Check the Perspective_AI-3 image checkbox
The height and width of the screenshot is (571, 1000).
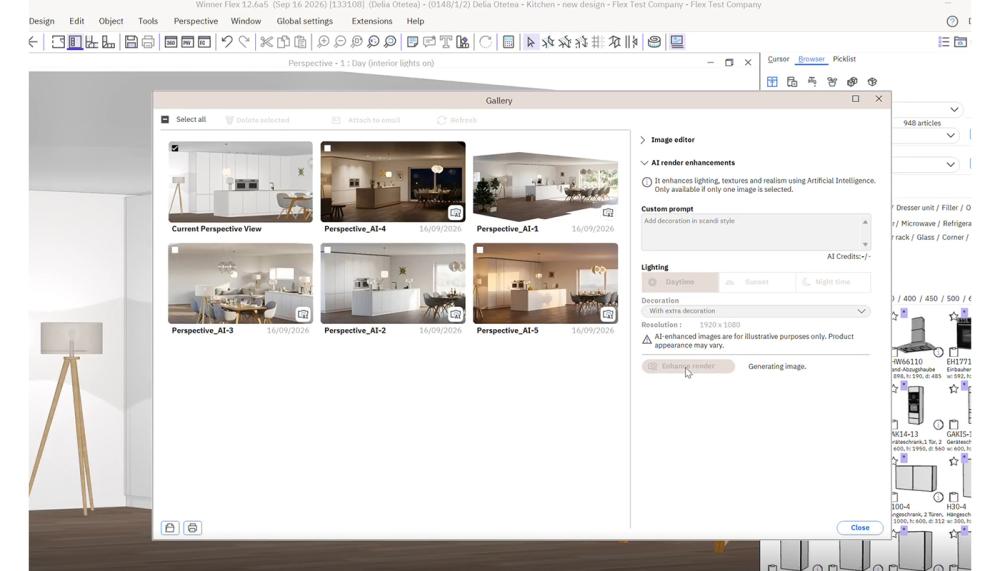click(x=175, y=250)
